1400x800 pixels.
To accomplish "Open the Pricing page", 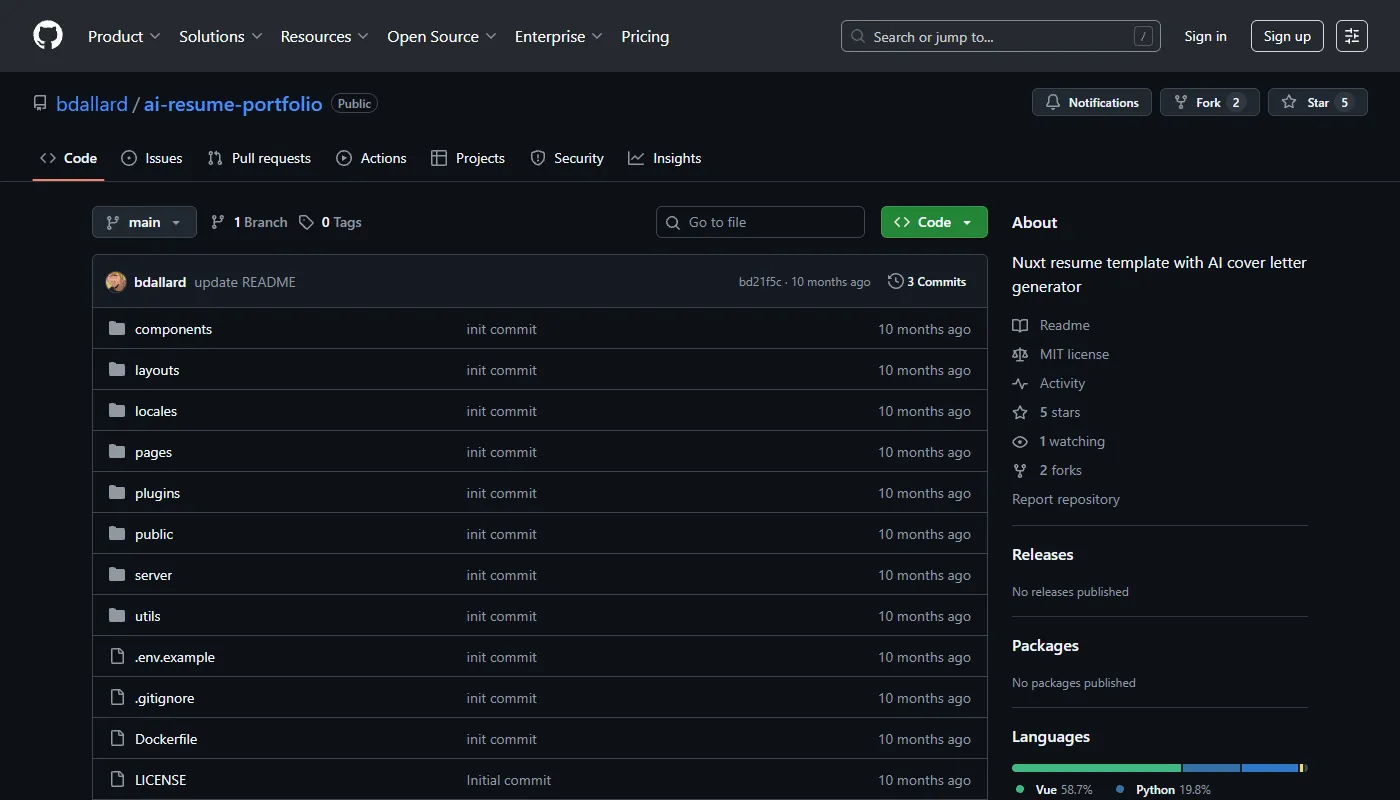I will (x=645, y=36).
